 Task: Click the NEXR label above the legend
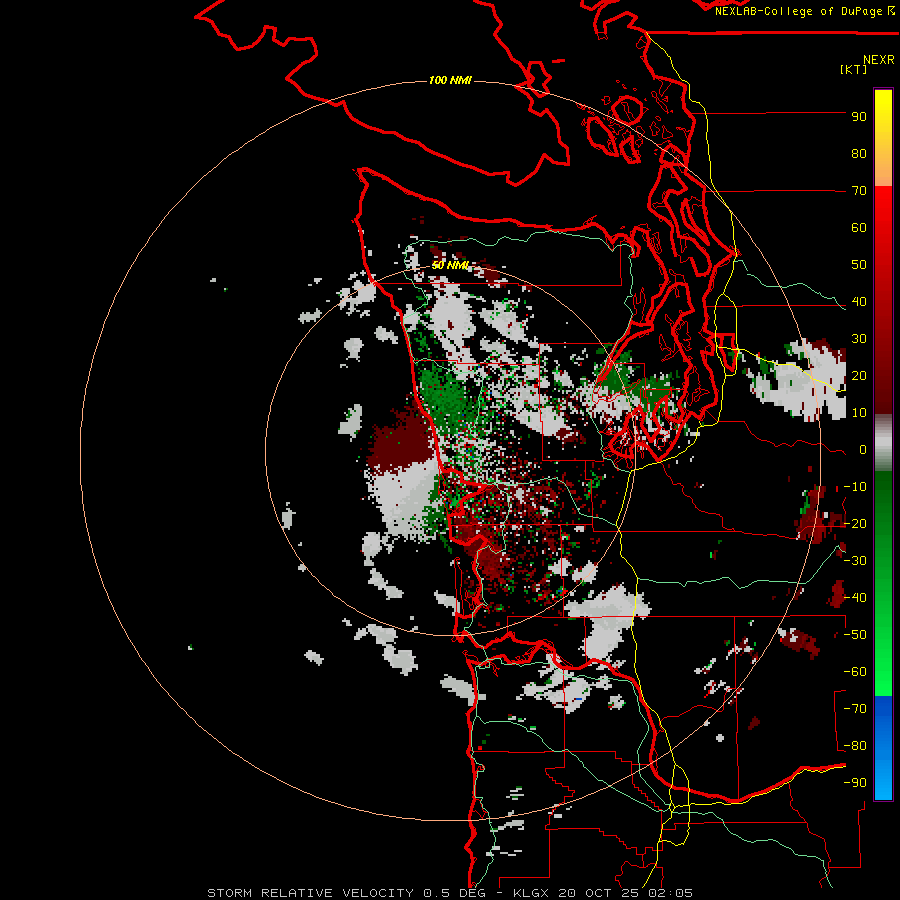tap(879, 60)
